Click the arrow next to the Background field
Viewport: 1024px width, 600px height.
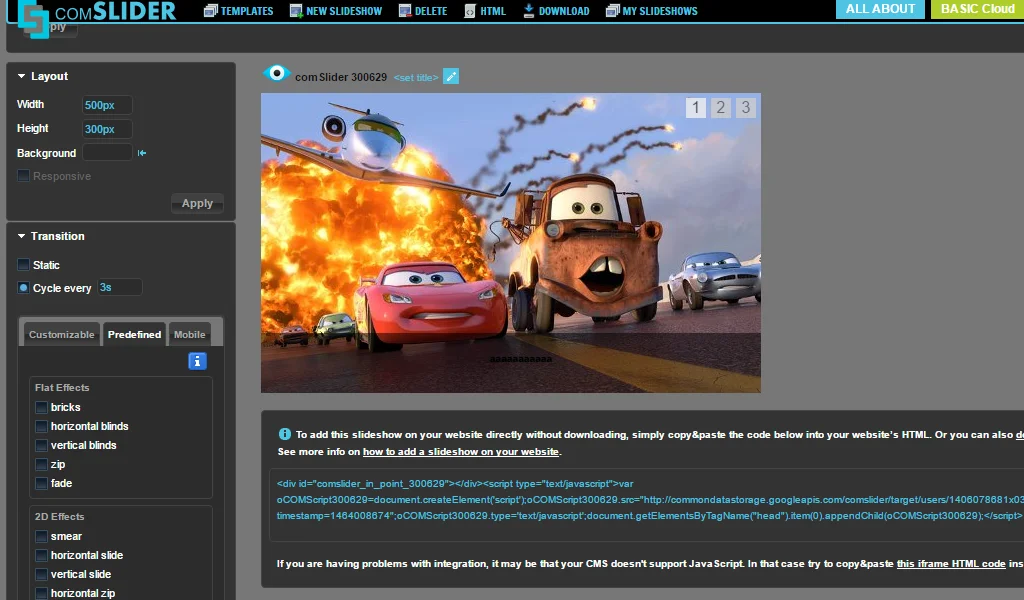(141, 152)
